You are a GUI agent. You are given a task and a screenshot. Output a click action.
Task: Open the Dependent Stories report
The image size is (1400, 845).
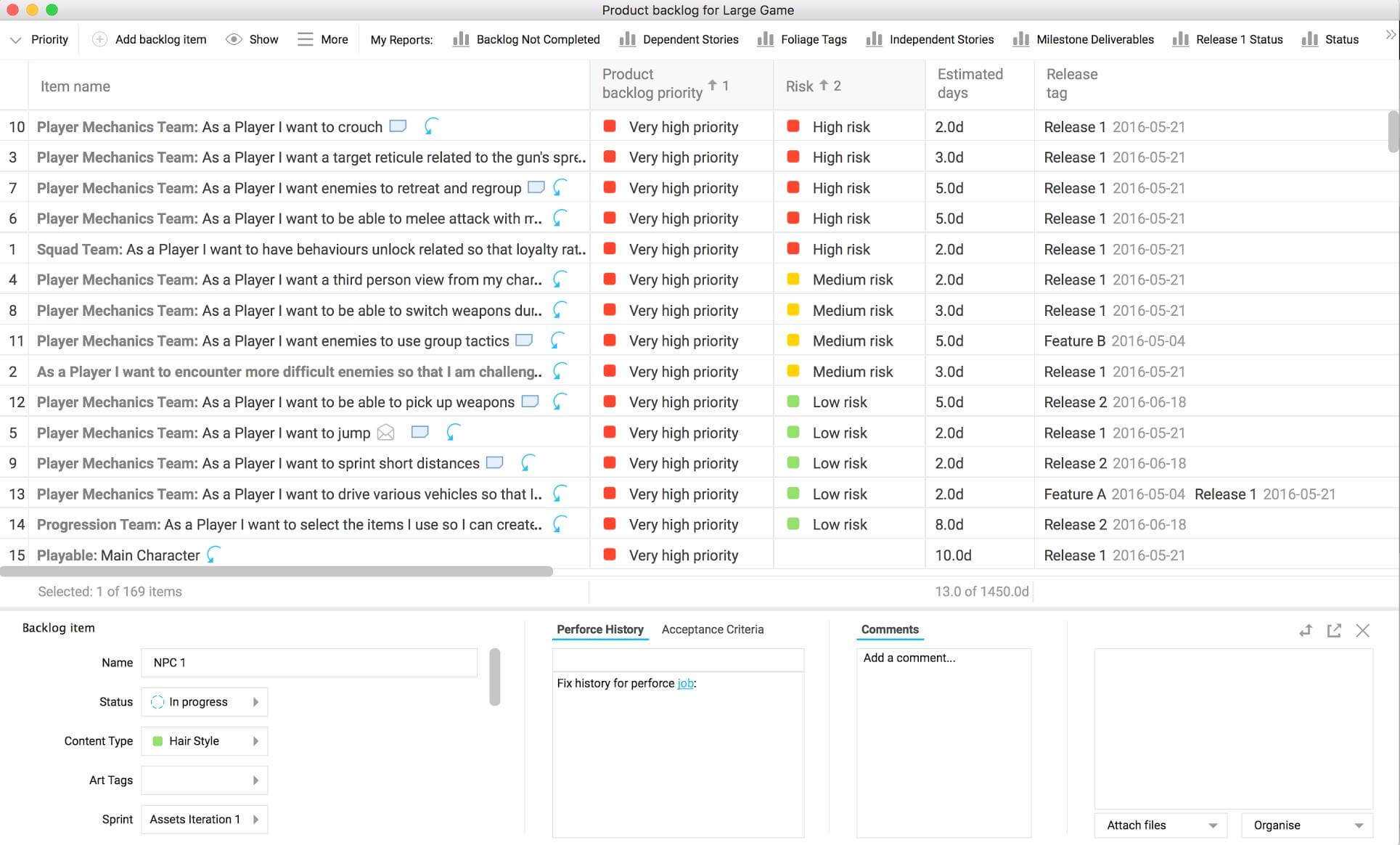click(x=690, y=40)
